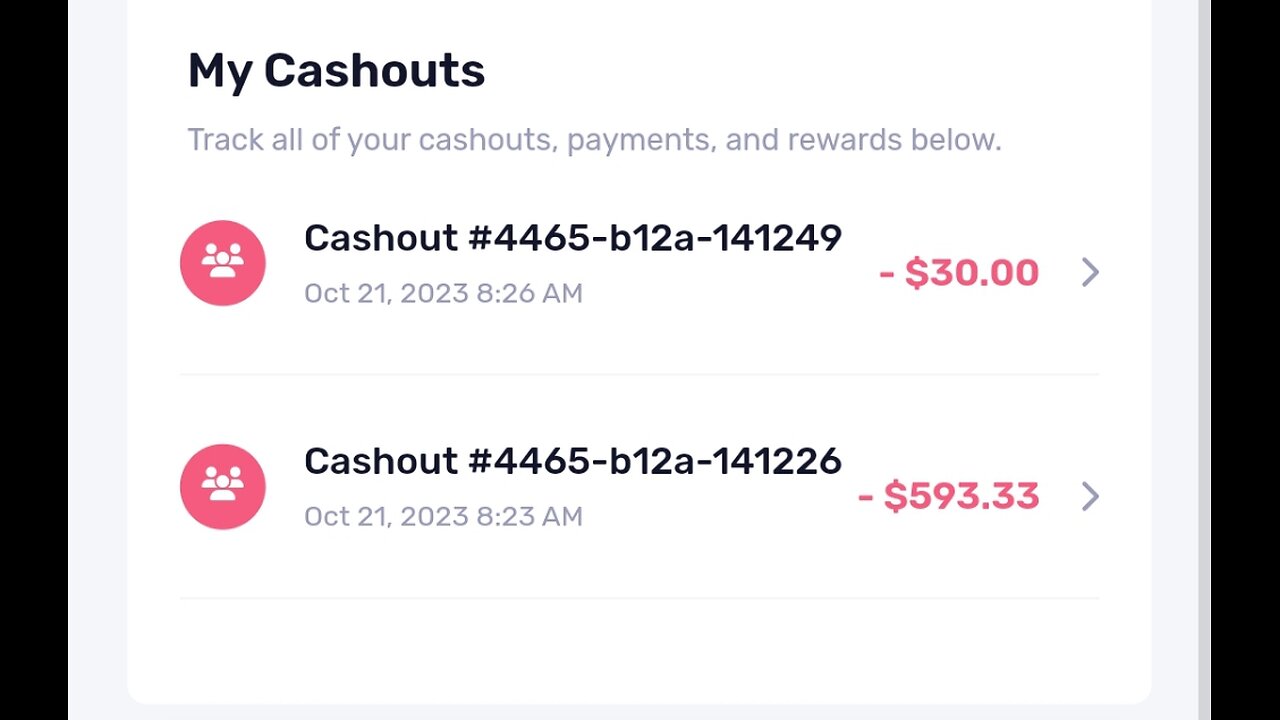Click the vertical scrollbar at the right edge
Screen dimensions: 1280x720
click(1204, 360)
